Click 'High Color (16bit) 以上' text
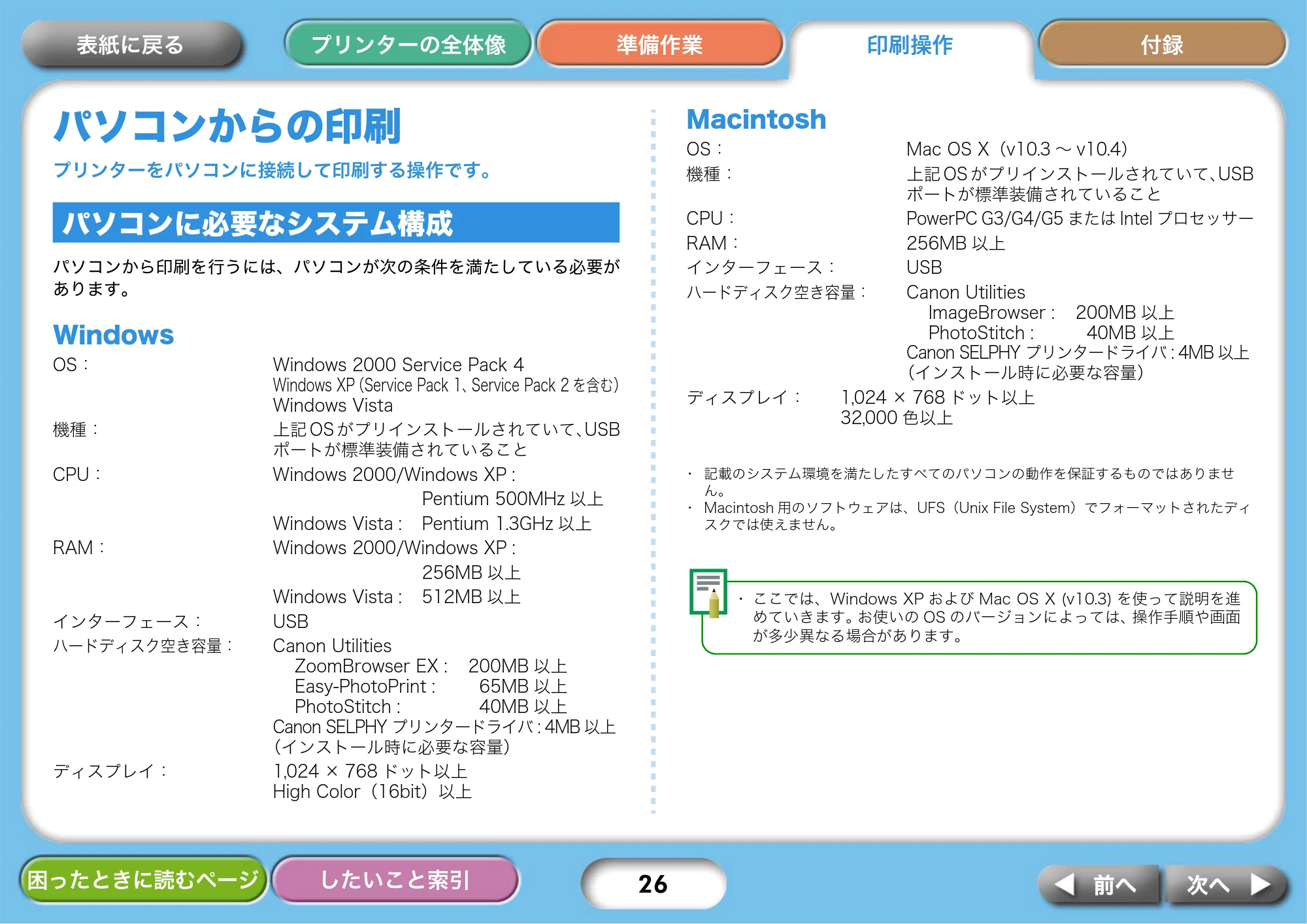Image resolution: width=1307 pixels, height=924 pixels. pos(372,791)
